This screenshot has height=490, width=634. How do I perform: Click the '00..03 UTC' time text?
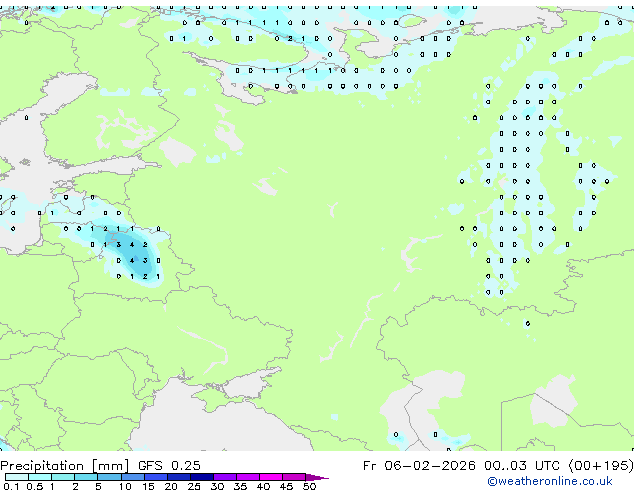click(x=522, y=466)
